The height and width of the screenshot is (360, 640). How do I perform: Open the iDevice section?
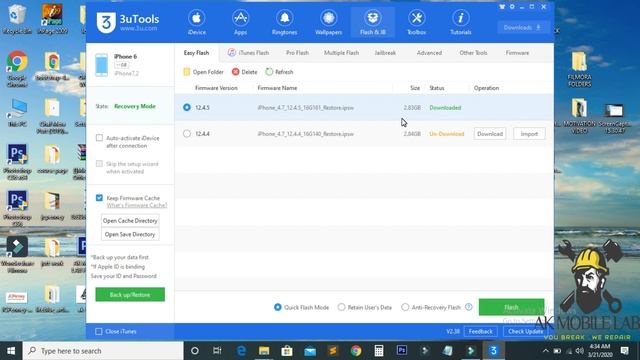tap(196, 22)
